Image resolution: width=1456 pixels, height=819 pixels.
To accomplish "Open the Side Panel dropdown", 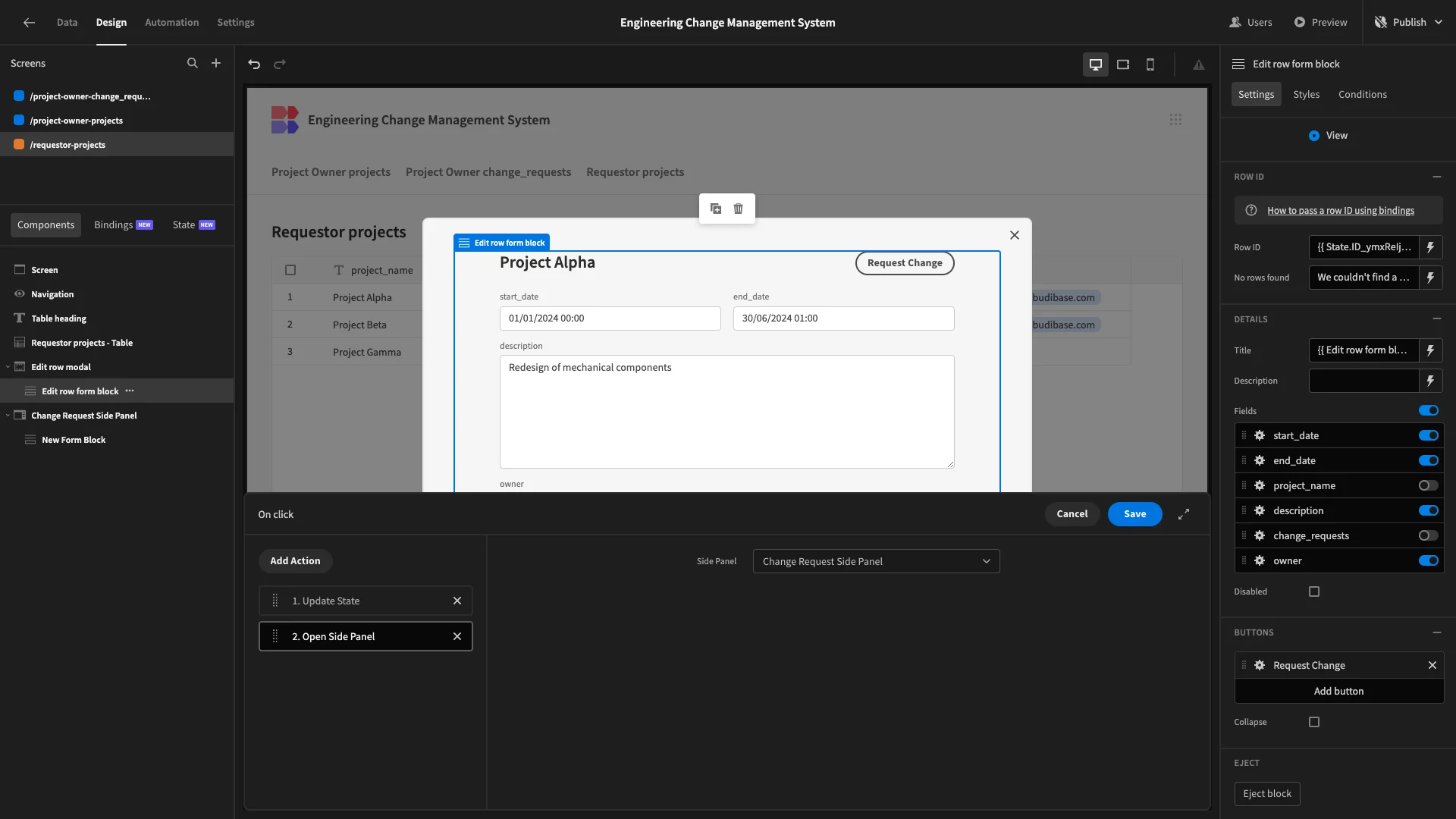I will click(876, 561).
